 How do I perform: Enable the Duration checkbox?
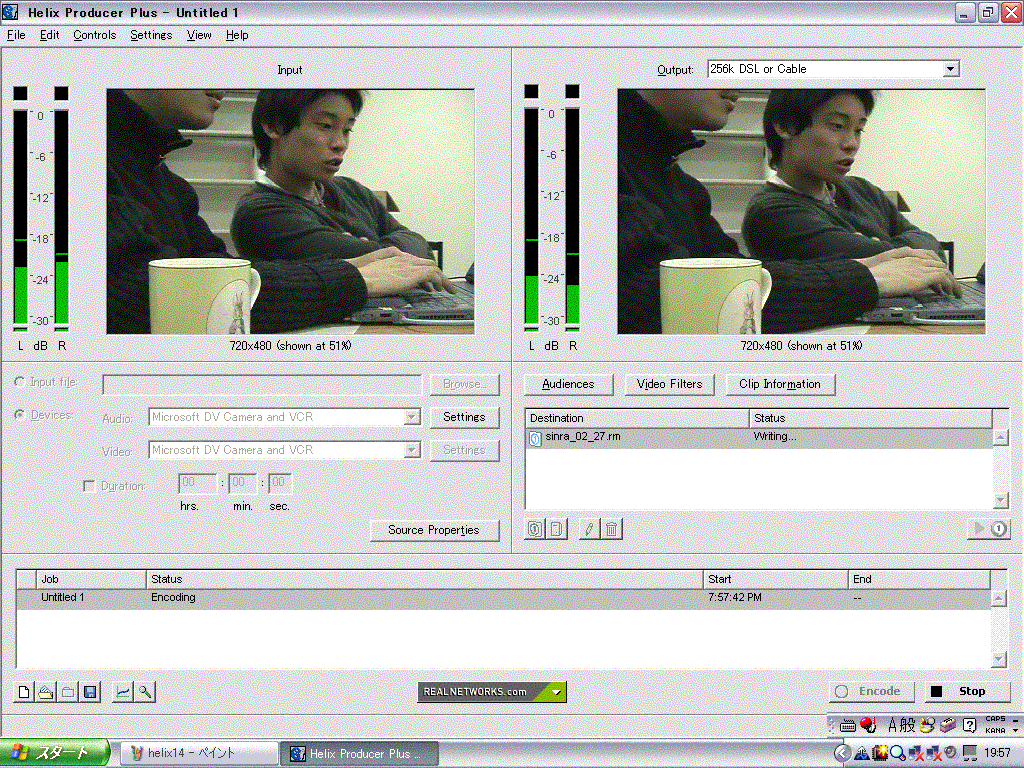pos(90,486)
